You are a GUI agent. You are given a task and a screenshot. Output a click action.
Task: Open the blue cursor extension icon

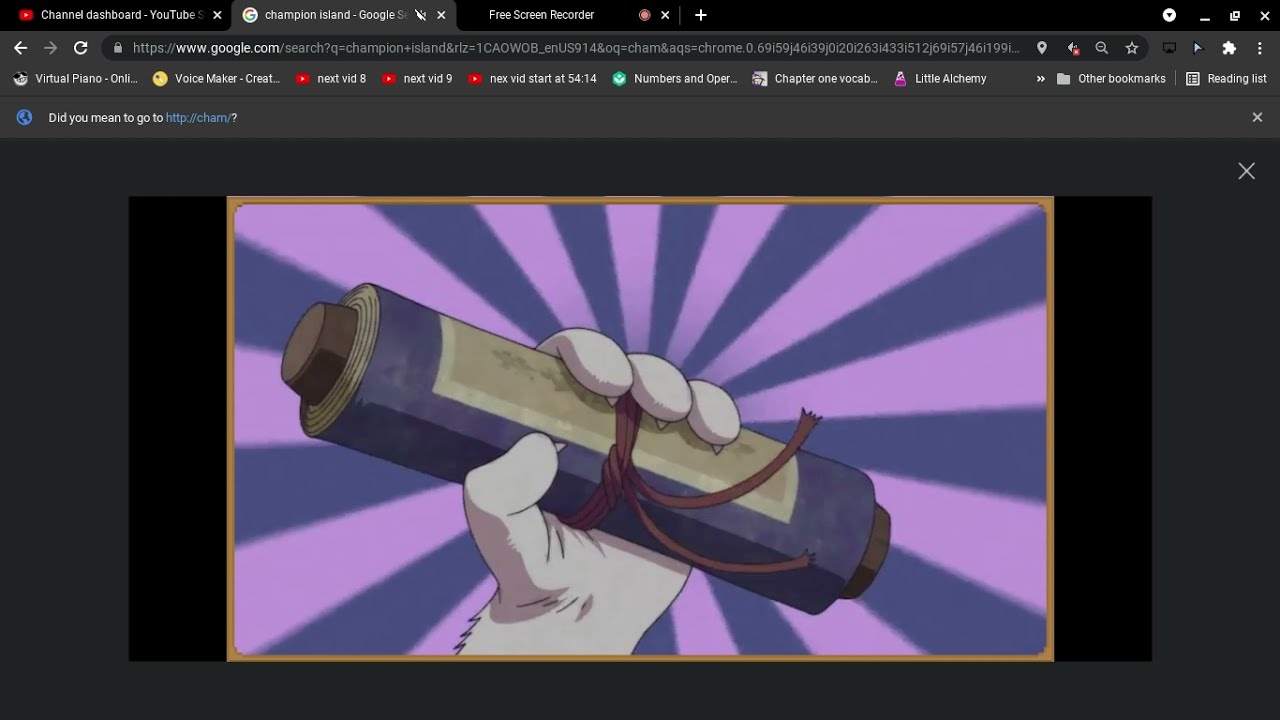(x=1198, y=48)
